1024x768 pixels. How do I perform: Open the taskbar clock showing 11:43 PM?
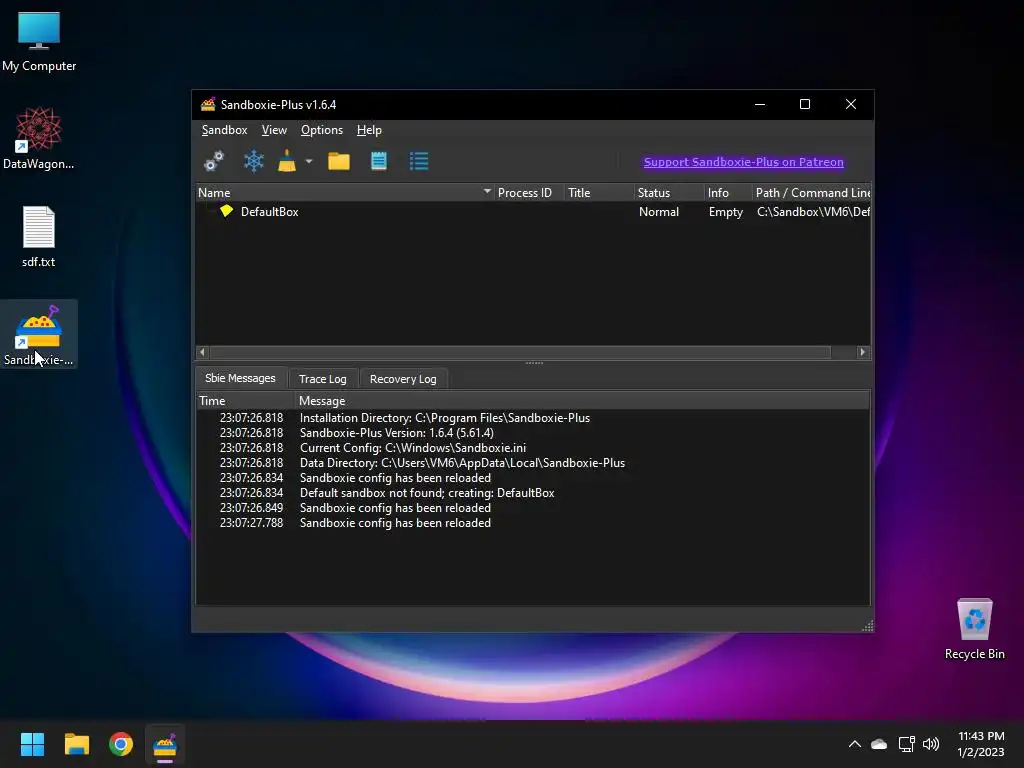click(x=981, y=744)
